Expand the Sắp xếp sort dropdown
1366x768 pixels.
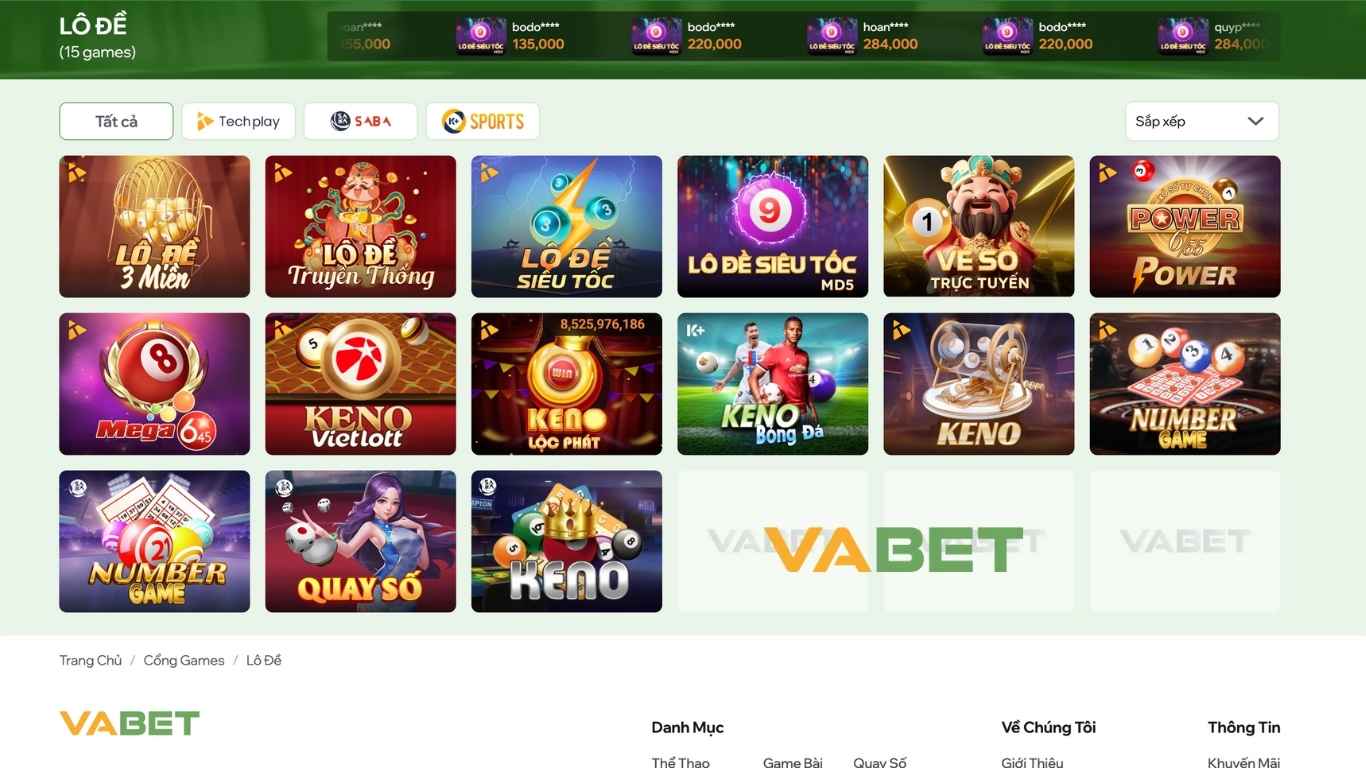click(1201, 121)
